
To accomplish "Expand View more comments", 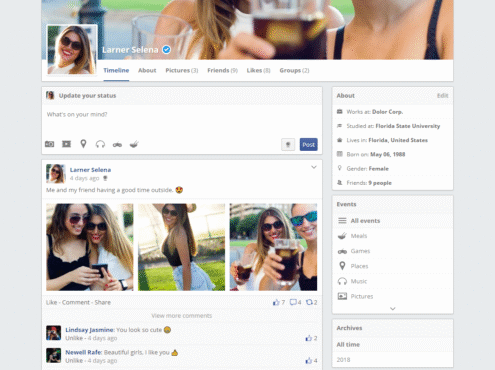I will point(182,316).
